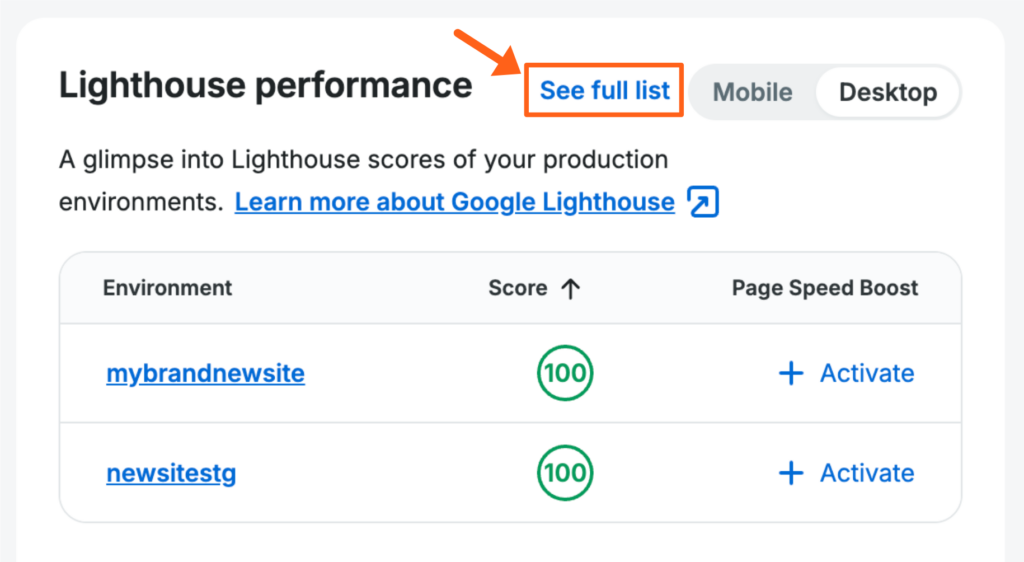Screen dimensions: 1024x562
Task: Open the mybrandnewsite environment link
Action: tap(205, 374)
